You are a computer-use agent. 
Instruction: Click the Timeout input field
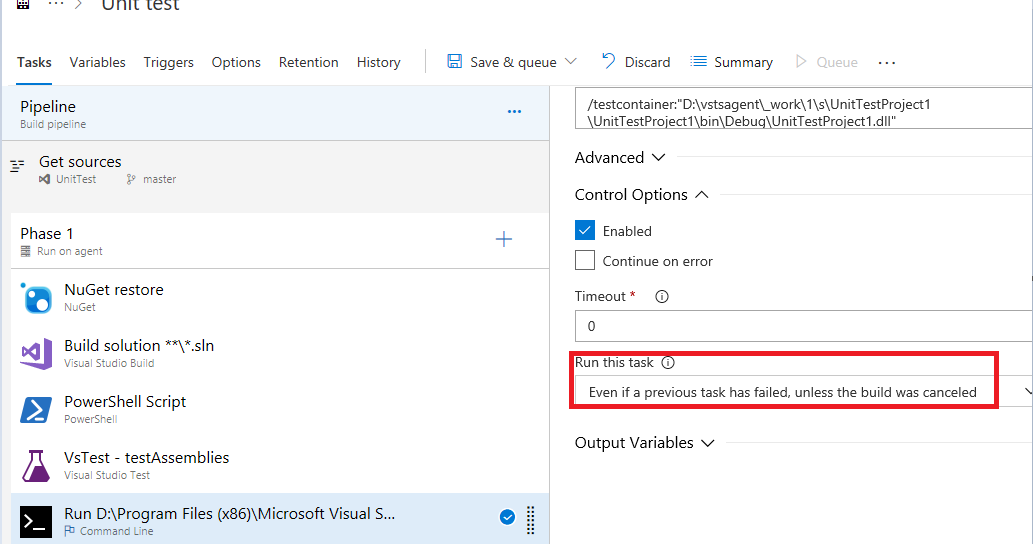click(x=800, y=326)
